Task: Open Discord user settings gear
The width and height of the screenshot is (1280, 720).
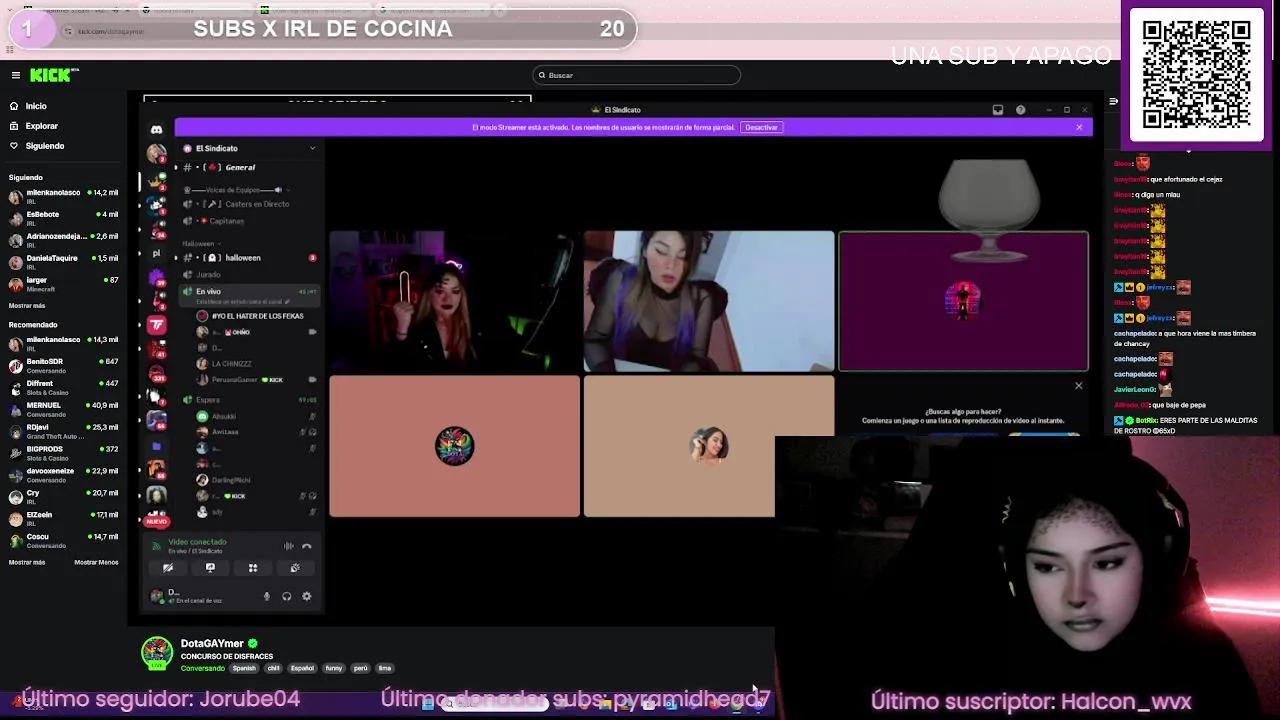Action: 307,596
